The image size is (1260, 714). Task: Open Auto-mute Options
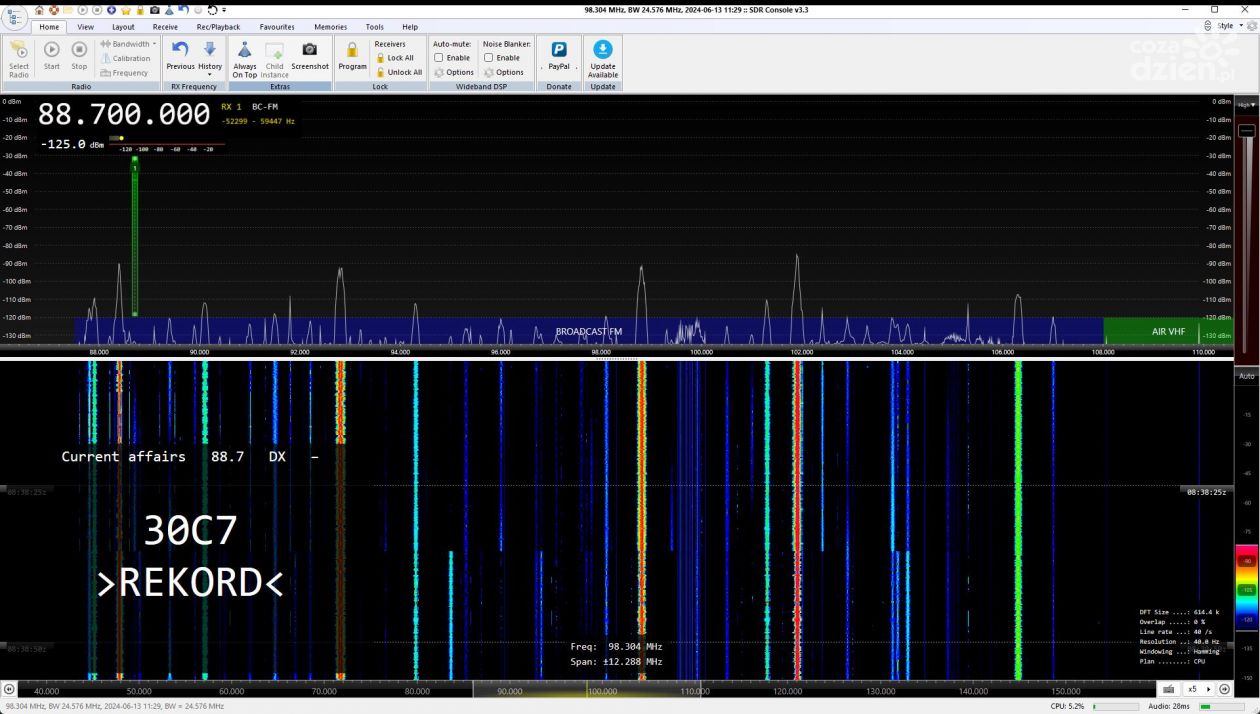pyautogui.click(x=454, y=72)
